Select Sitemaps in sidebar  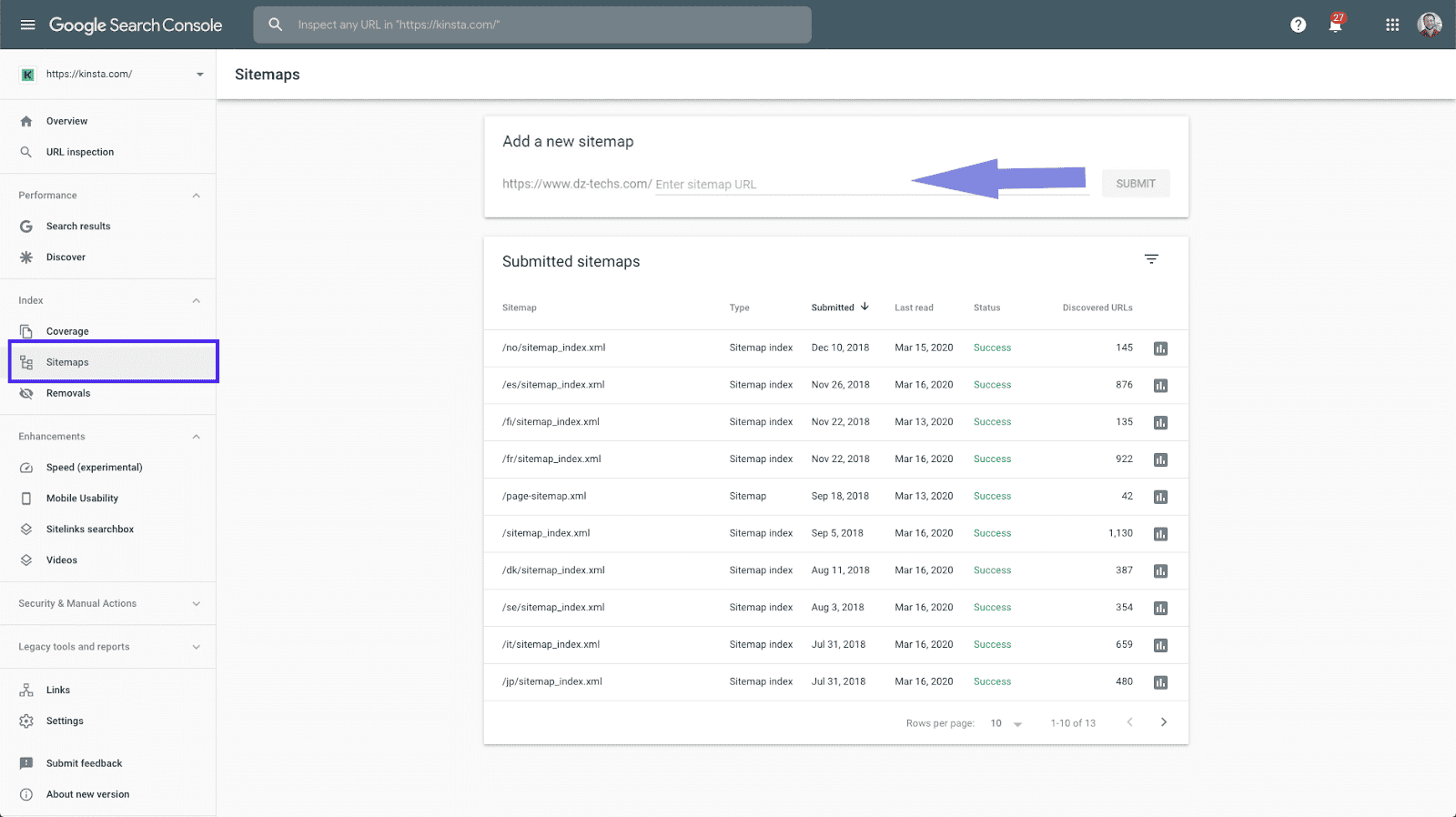coord(114,362)
